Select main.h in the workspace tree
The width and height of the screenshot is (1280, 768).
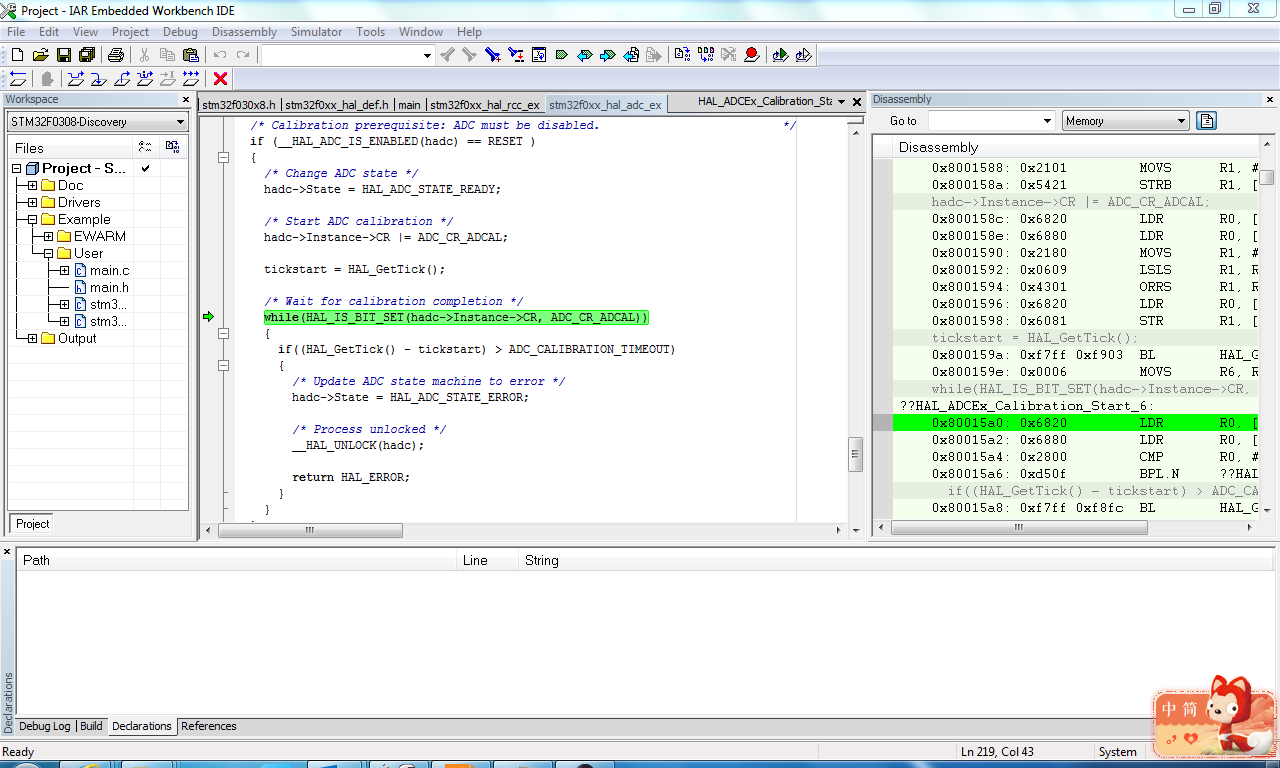pos(109,288)
